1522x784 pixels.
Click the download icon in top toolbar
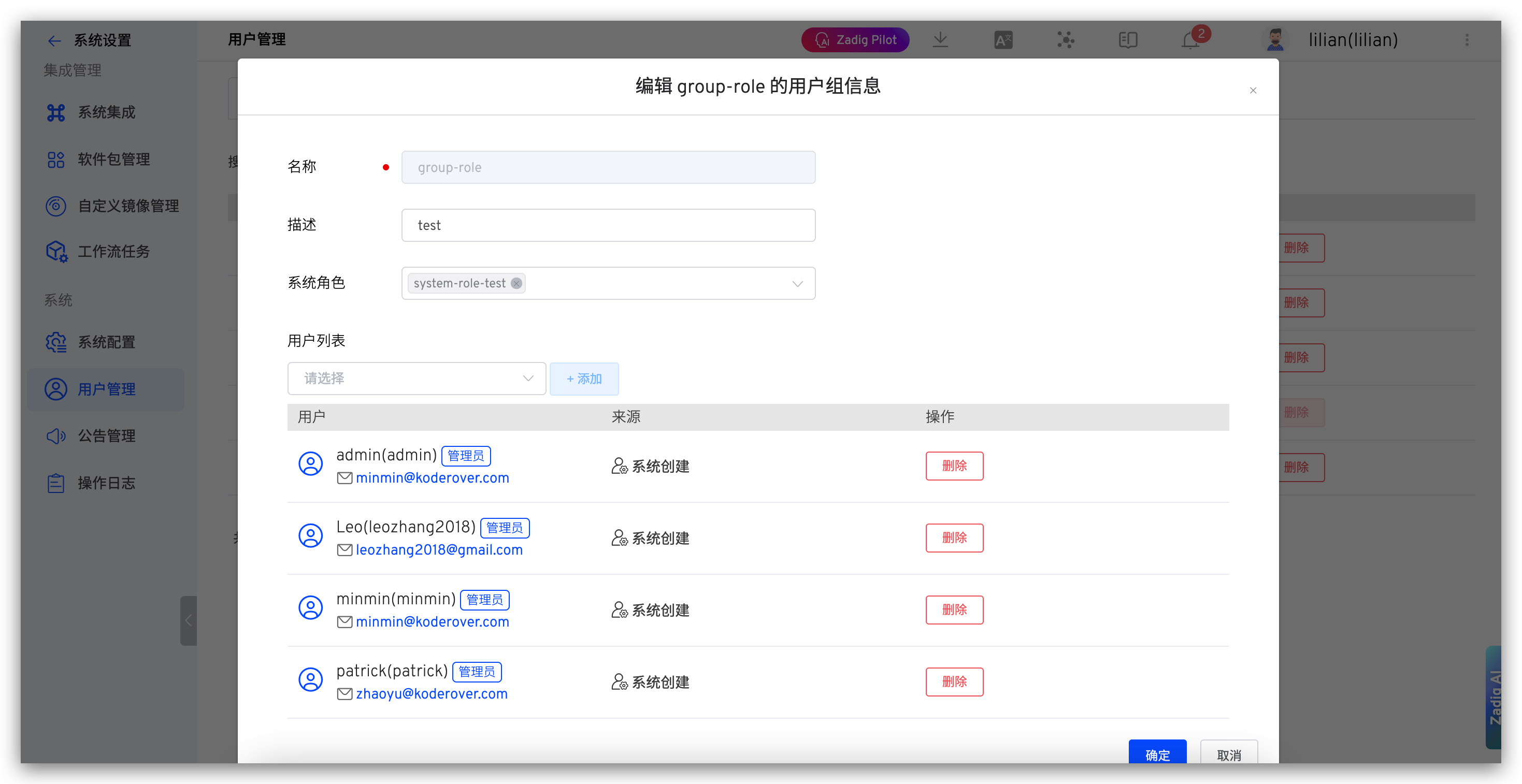[x=940, y=39]
